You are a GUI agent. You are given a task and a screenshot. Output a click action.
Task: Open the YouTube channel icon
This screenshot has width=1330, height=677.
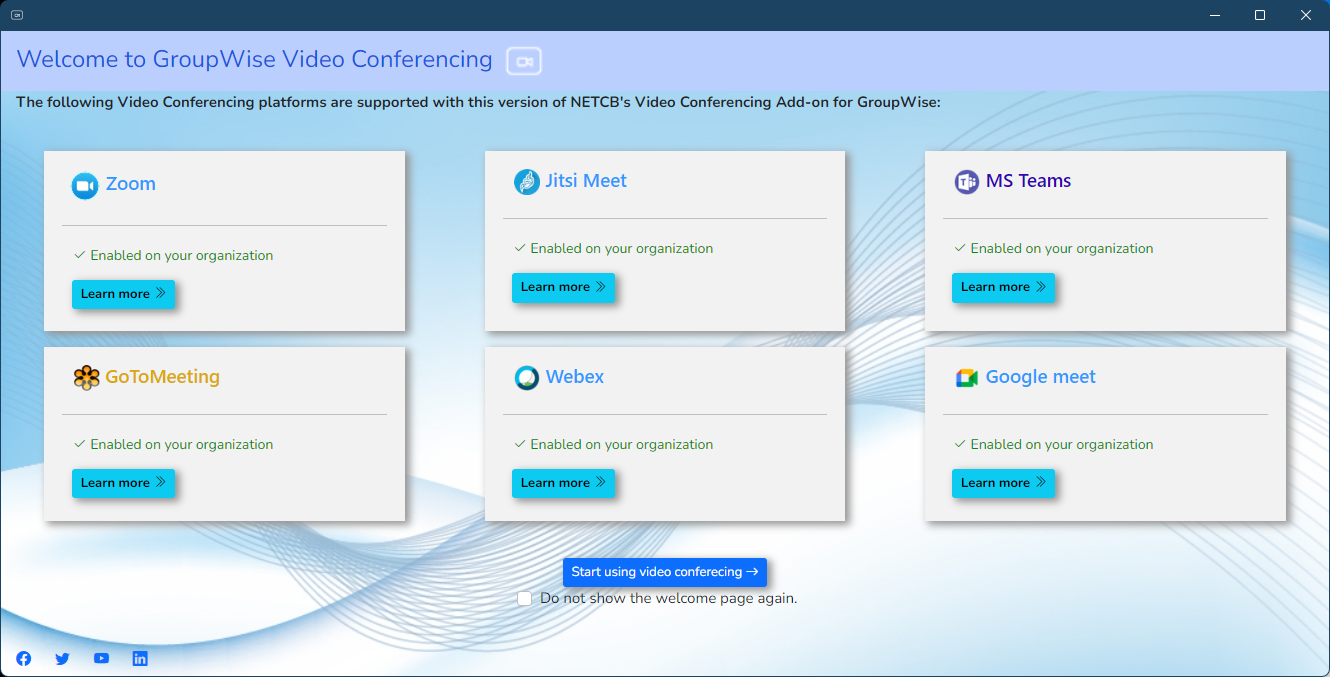[101, 658]
